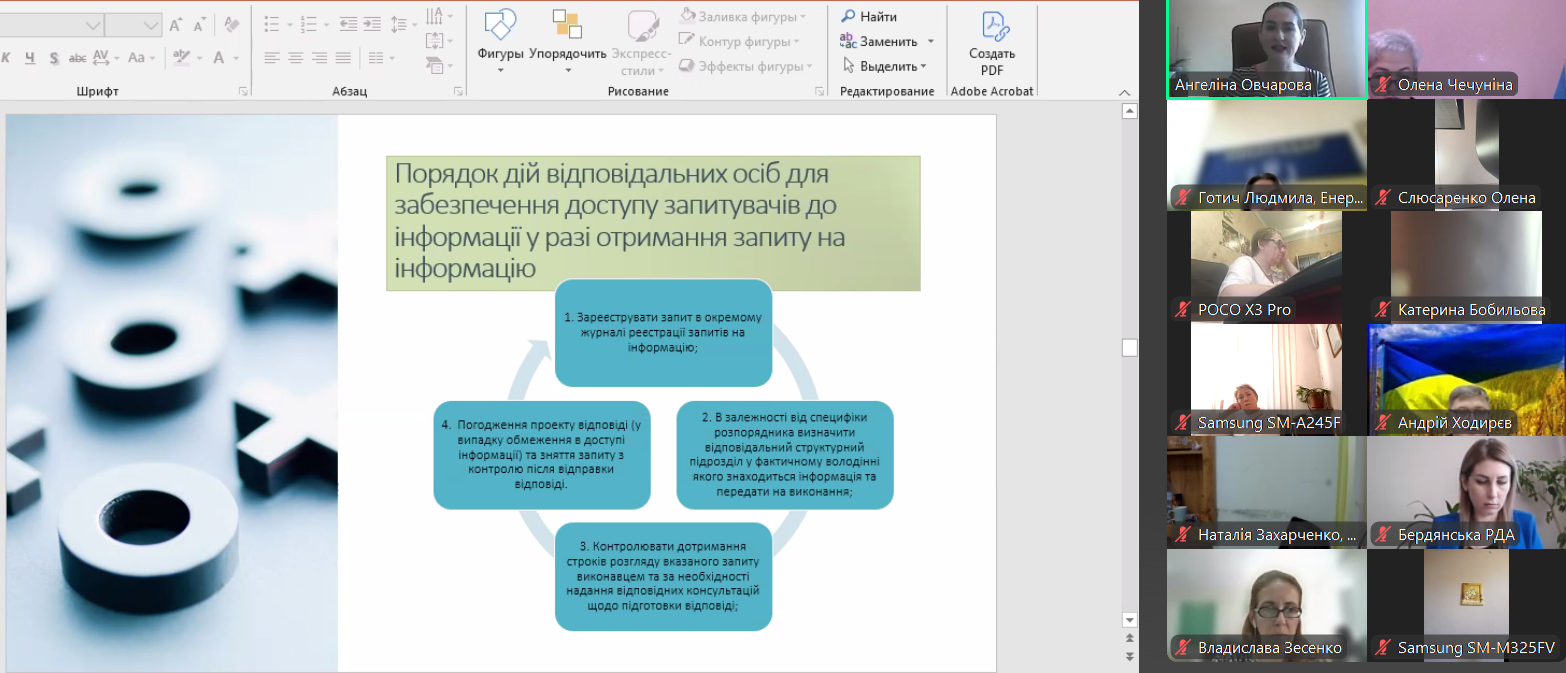Click the clear formatting eraser icon

[x=232, y=25]
